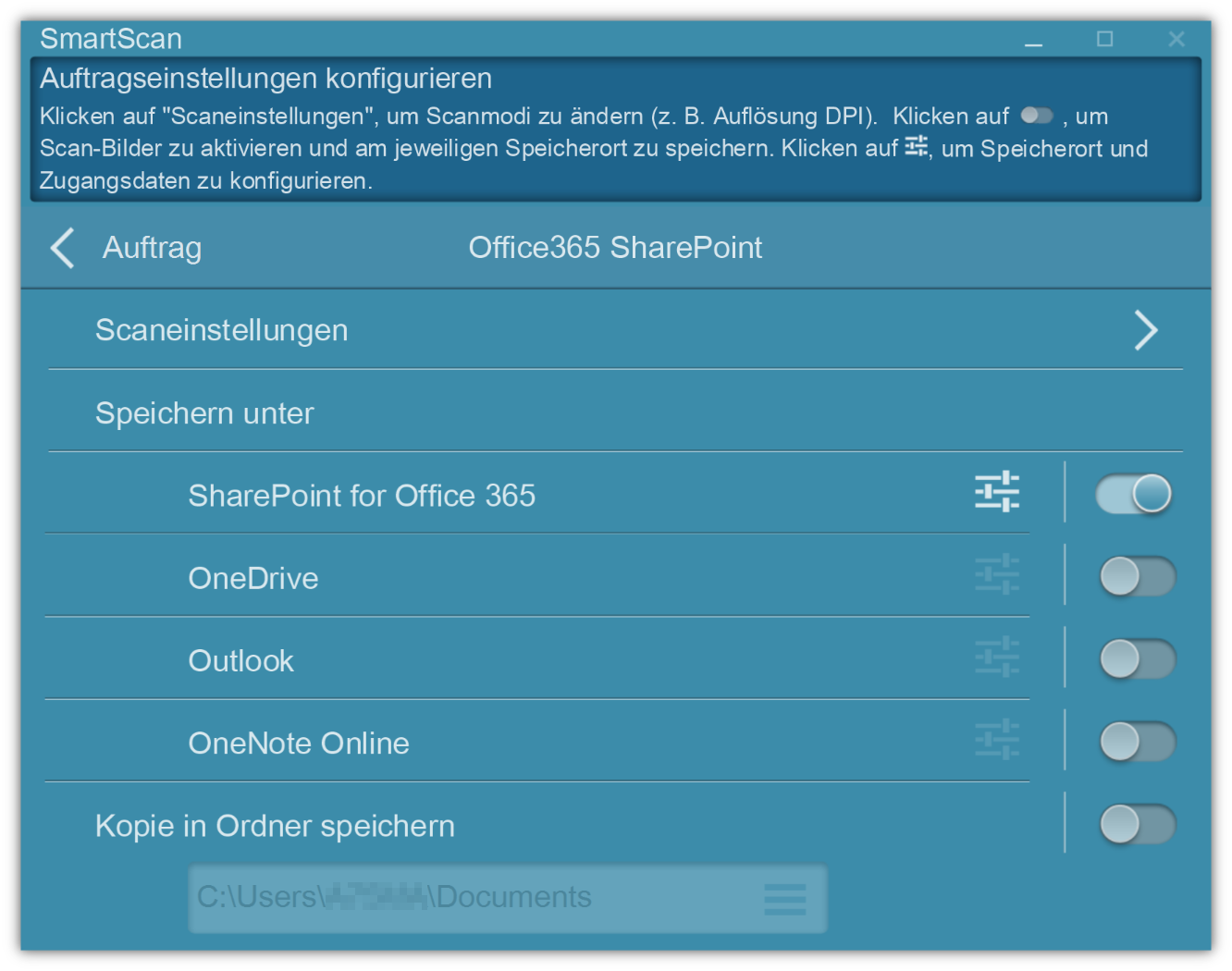Select the Outlook entry
Screen dimensions: 1232x971
[240, 661]
